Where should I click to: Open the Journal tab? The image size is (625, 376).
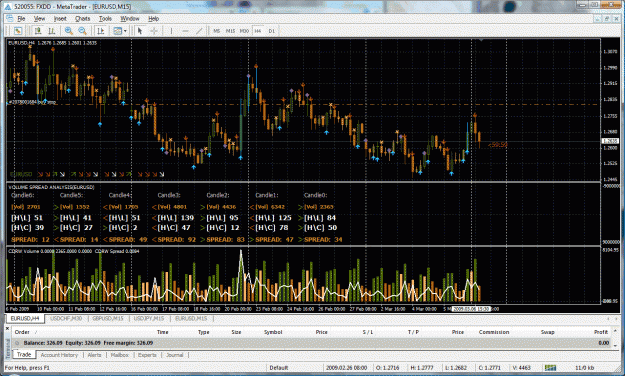(x=175, y=355)
